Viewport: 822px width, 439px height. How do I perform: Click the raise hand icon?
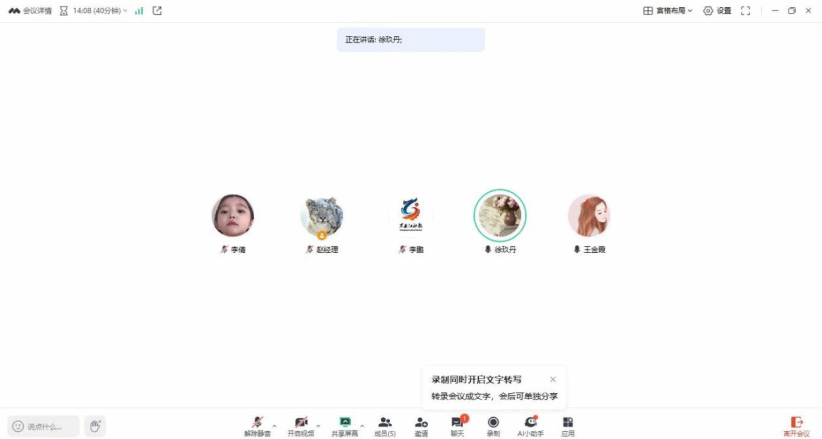95,426
